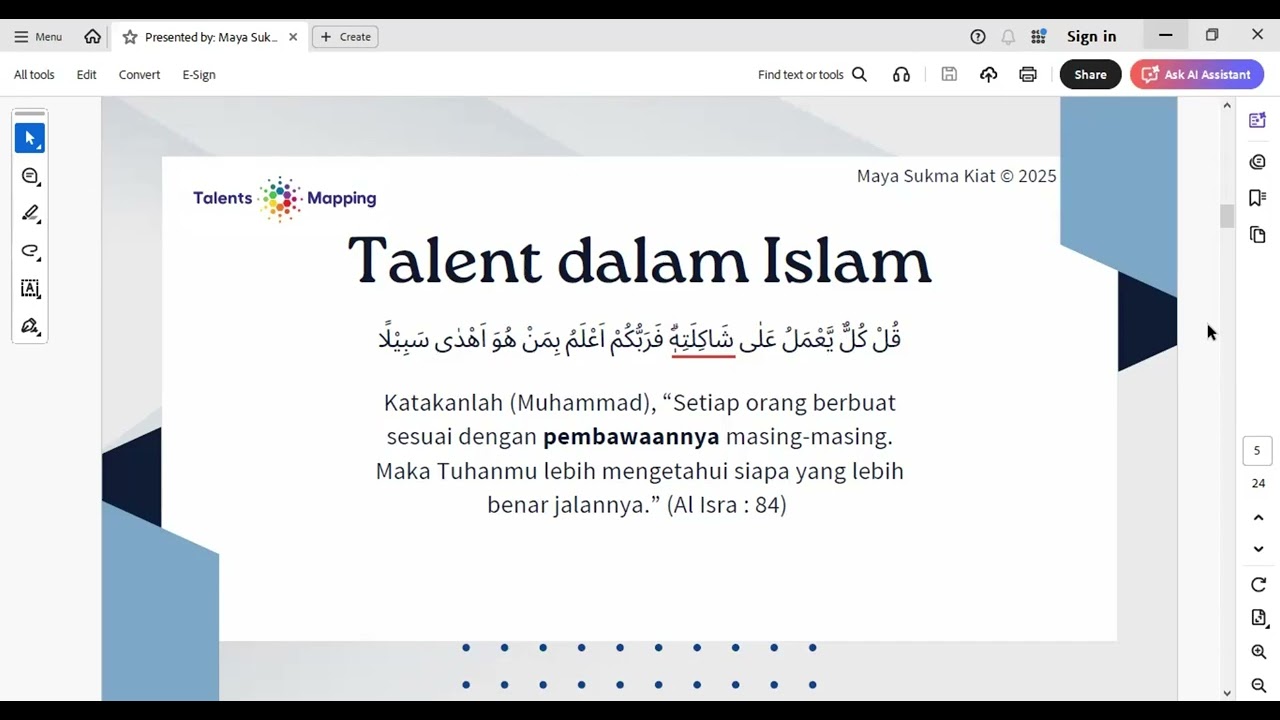The height and width of the screenshot is (720, 1280).
Task: Go to previous page with up chevron
Action: click(1258, 518)
